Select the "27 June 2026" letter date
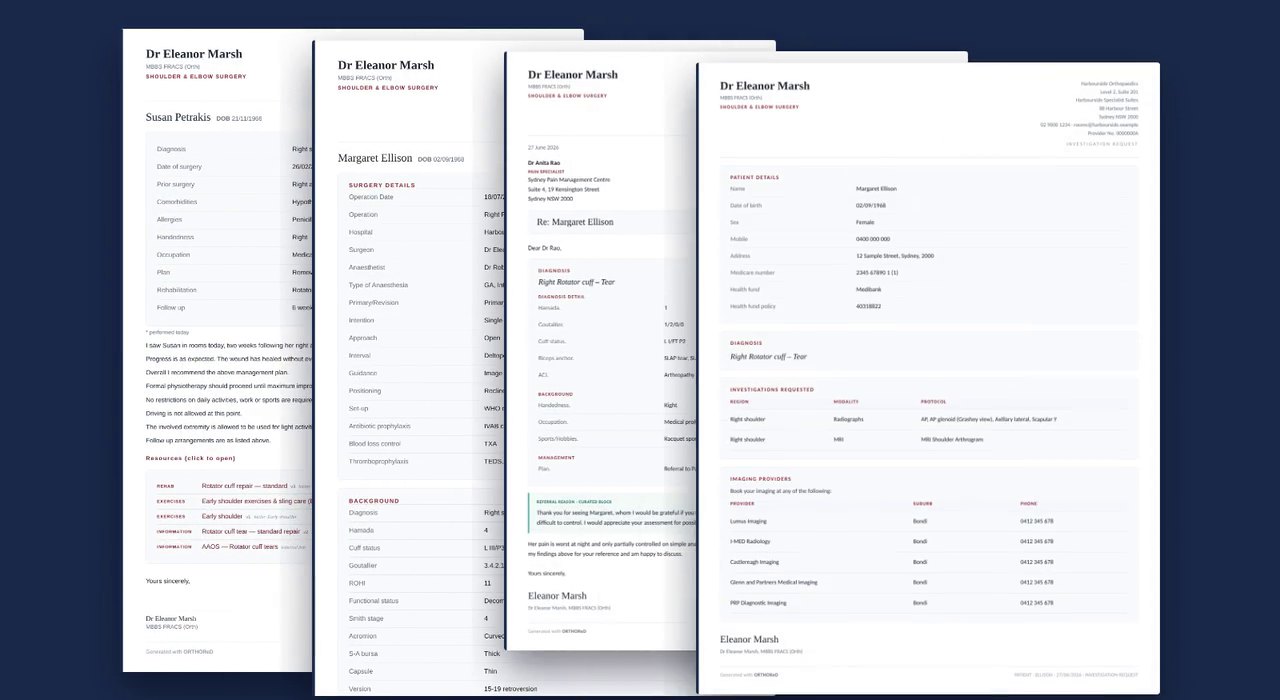Viewport: 1280px width, 700px height. (543, 146)
